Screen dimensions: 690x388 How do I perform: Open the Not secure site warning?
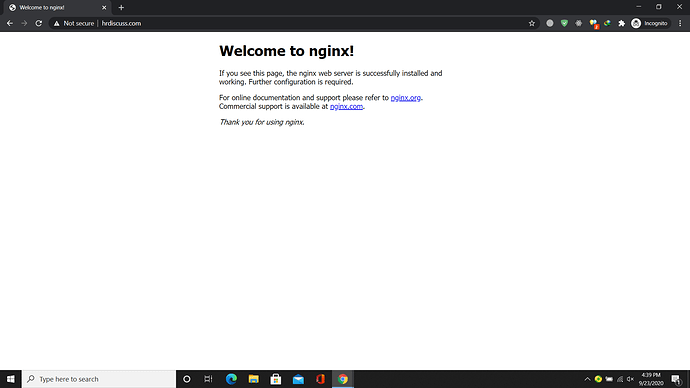pyautogui.click(x=73, y=23)
